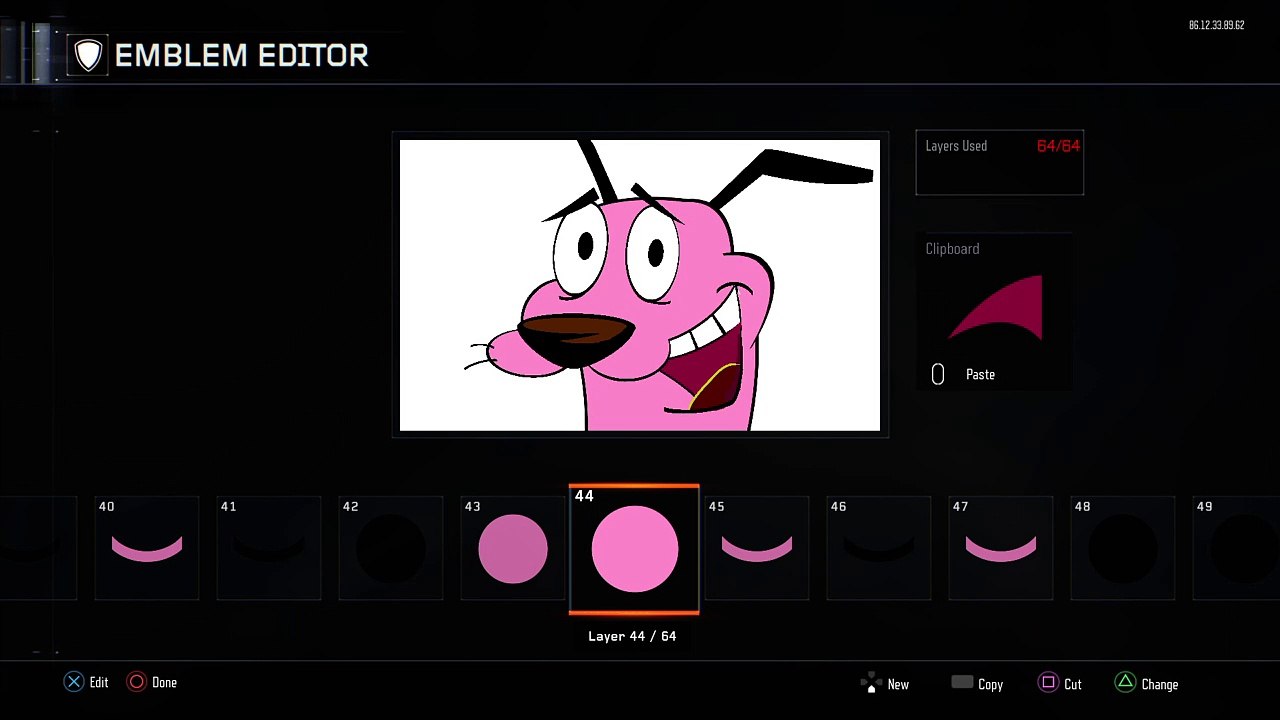Select layer 46 dark crescent thumbnail
Screen dimensions: 1280x720
click(879, 548)
